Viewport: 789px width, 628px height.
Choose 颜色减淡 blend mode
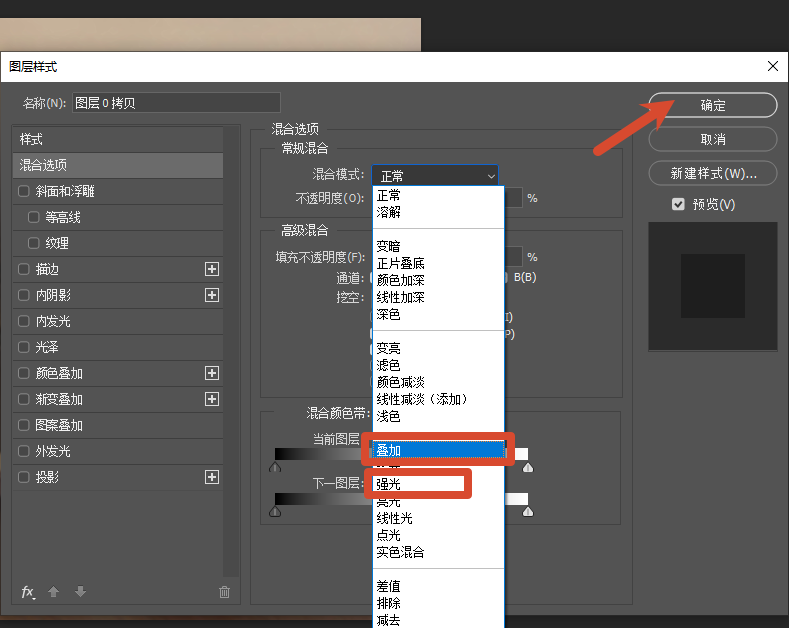pyautogui.click(x=438, y=382)
